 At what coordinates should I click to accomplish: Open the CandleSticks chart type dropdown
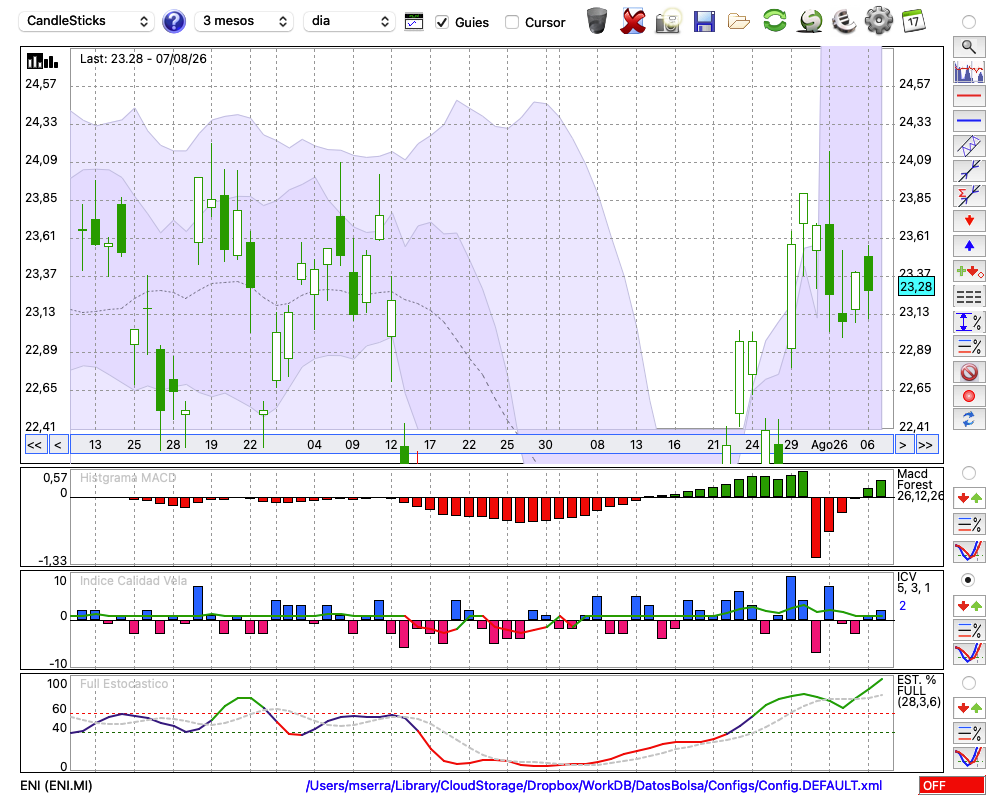coord(87,21)
